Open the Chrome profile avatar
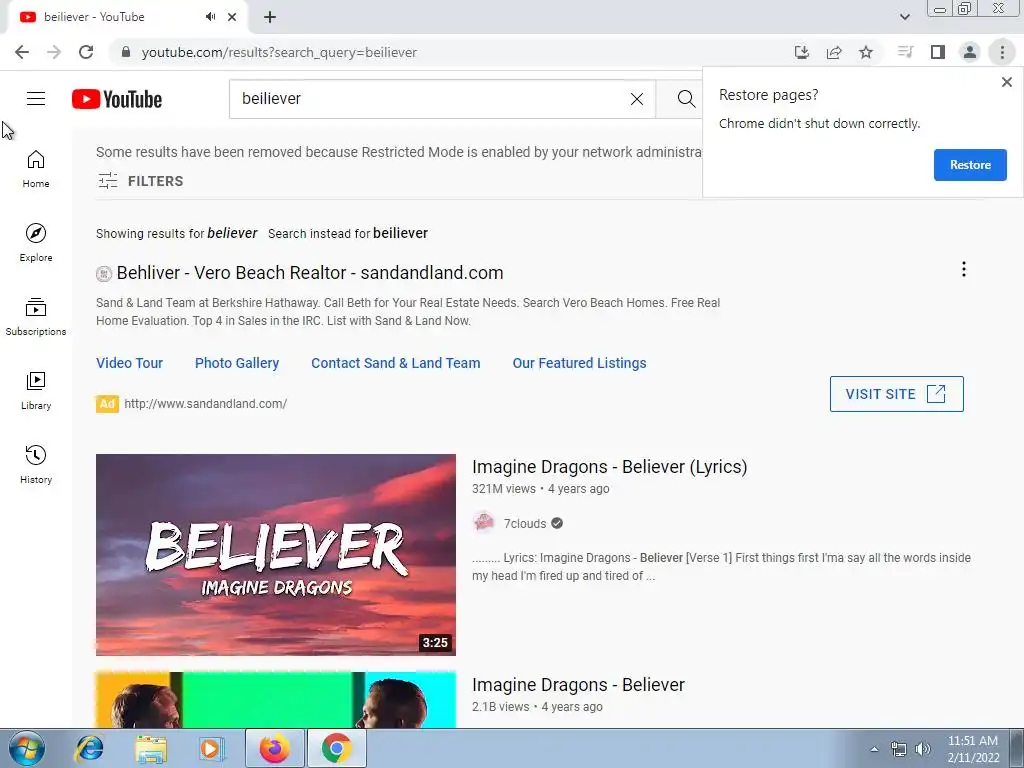Viewport: 1024px width, 768px height. point(970,52)
